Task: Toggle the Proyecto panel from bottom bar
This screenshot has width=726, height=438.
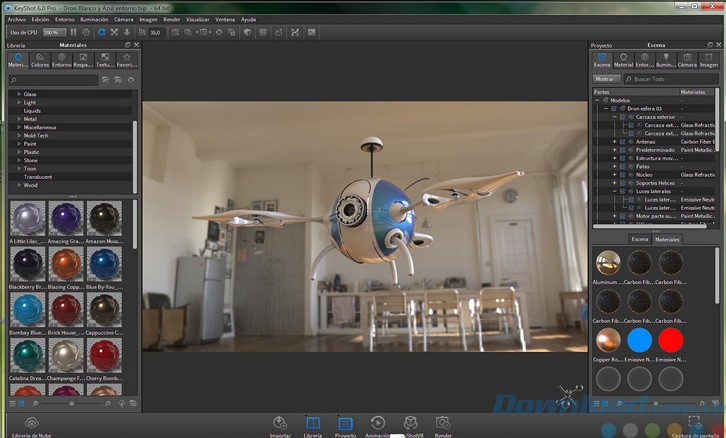Action: click(x=345, y=426)
